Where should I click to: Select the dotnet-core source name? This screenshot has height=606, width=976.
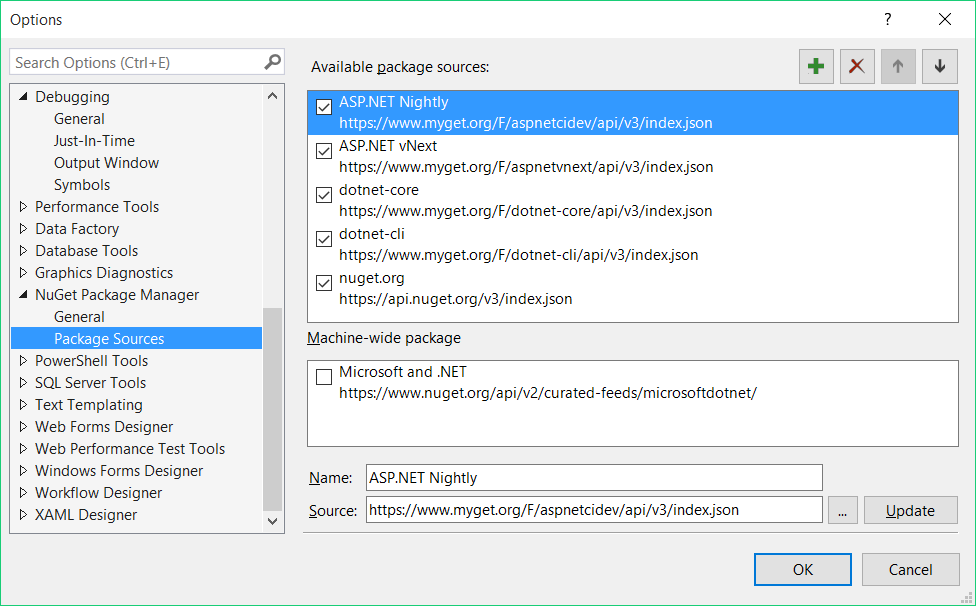pos(378,190)
